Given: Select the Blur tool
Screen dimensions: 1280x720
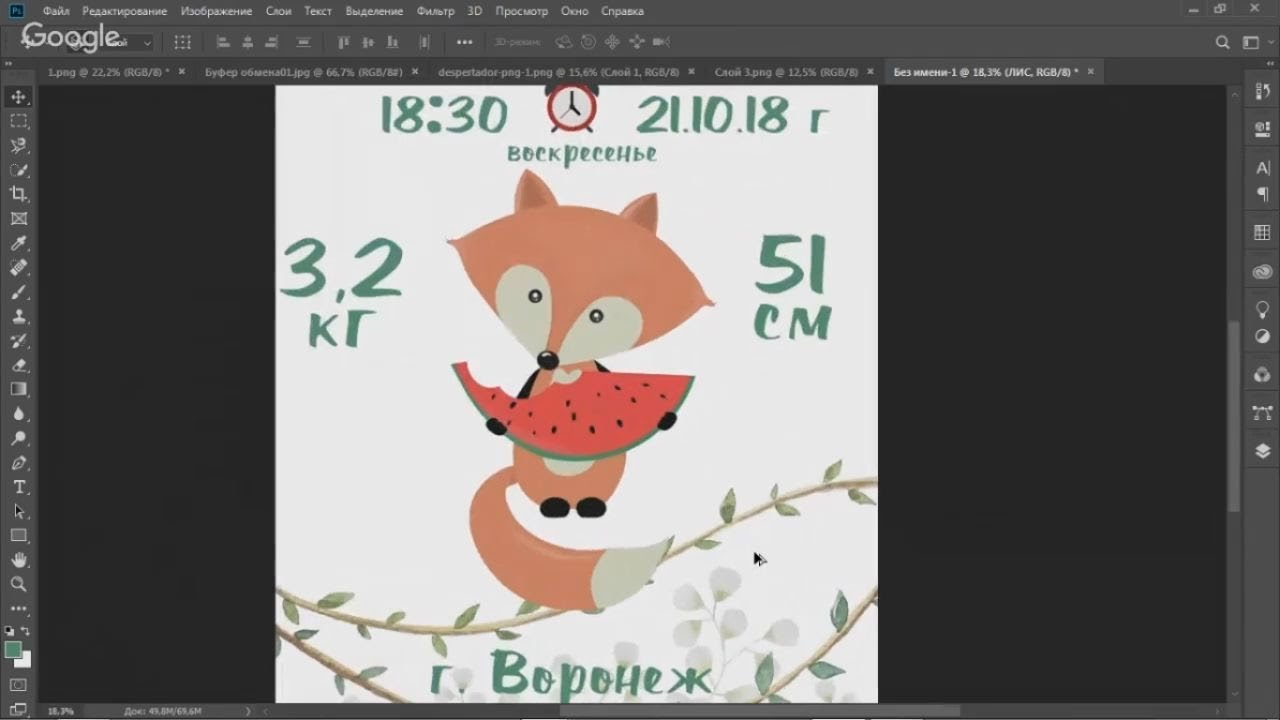Looking at the screenshot, I should coord(19,414).
